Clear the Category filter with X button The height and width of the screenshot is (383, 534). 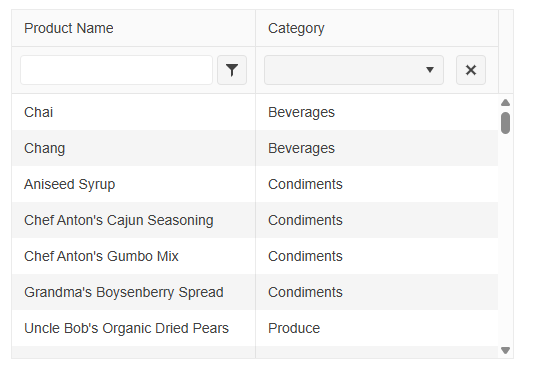click(x=471, y=70)
